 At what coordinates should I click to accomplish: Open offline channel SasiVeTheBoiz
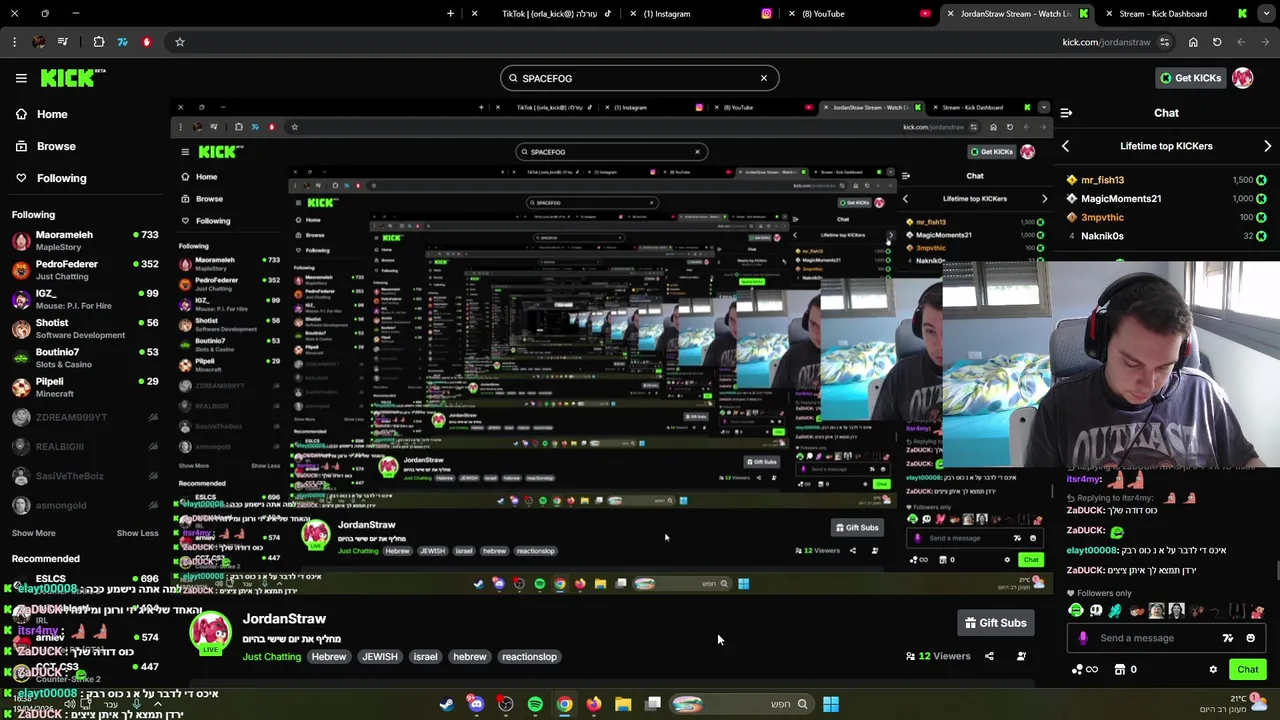pos(85,476)
